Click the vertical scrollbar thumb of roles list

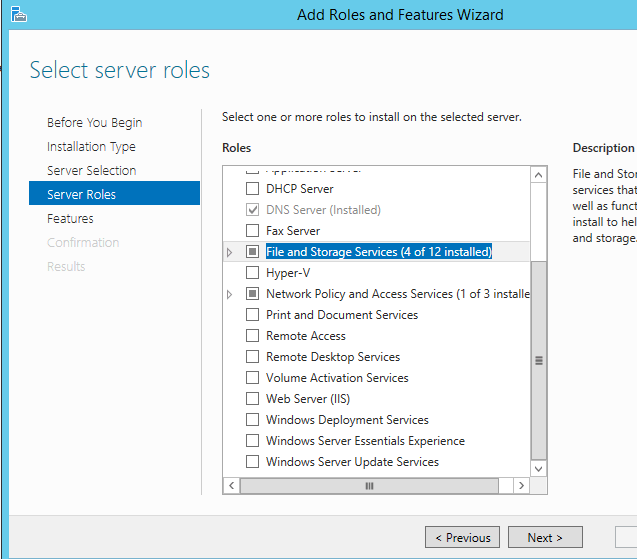(x=539, y=359)
